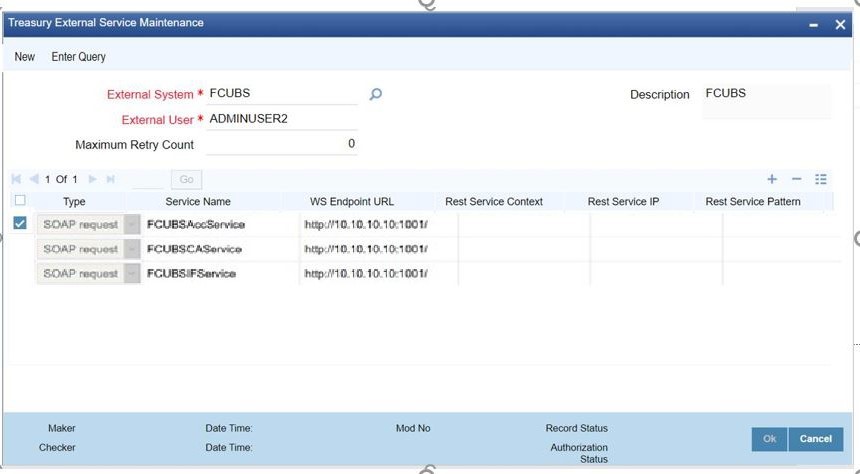Open single record view list icon
The width and height of the screenshot is (860, 474).
[821, 179]
